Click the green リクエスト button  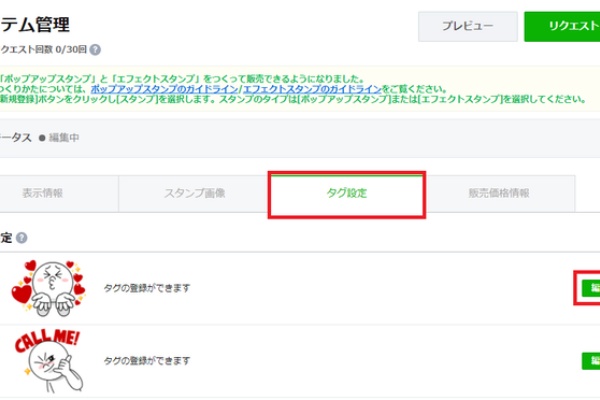coord(562,26)
